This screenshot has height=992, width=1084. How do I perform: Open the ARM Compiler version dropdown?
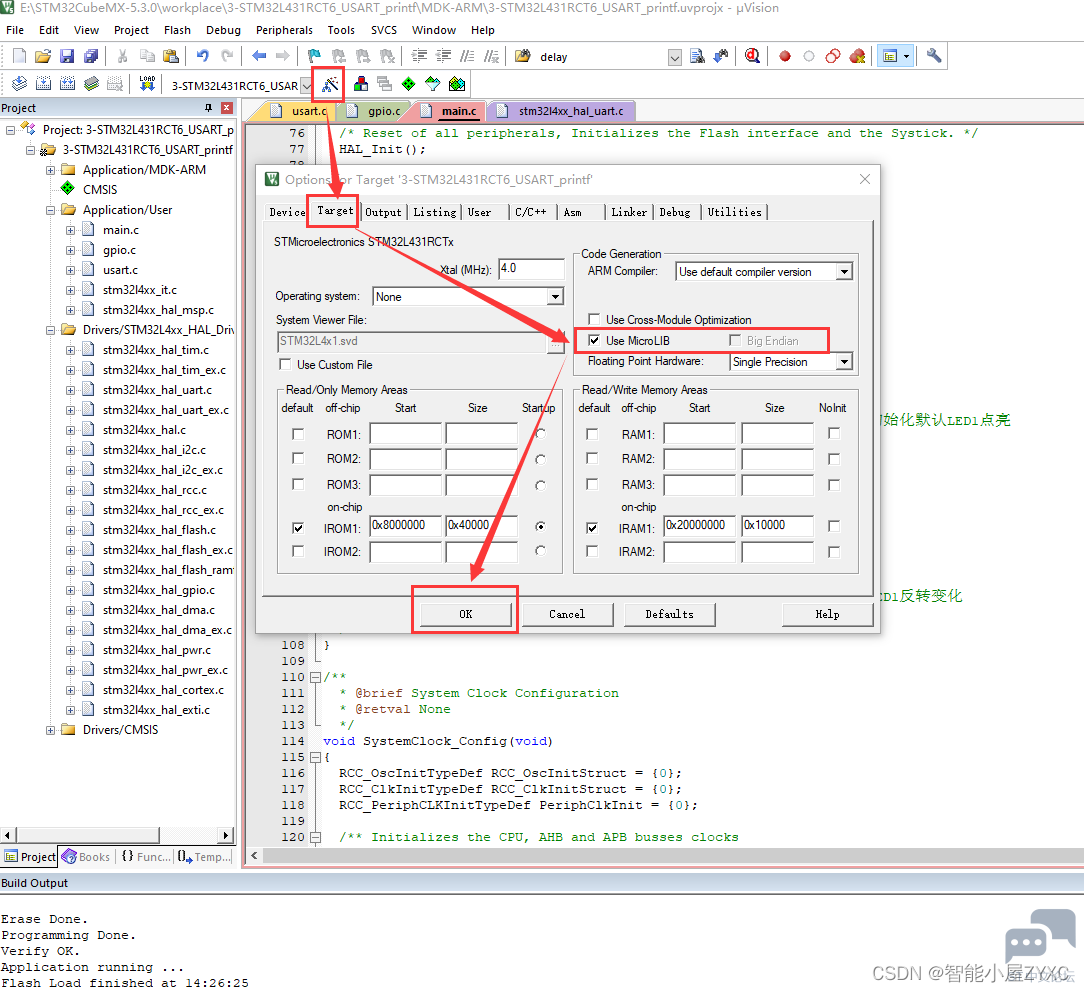click(844, 272)
